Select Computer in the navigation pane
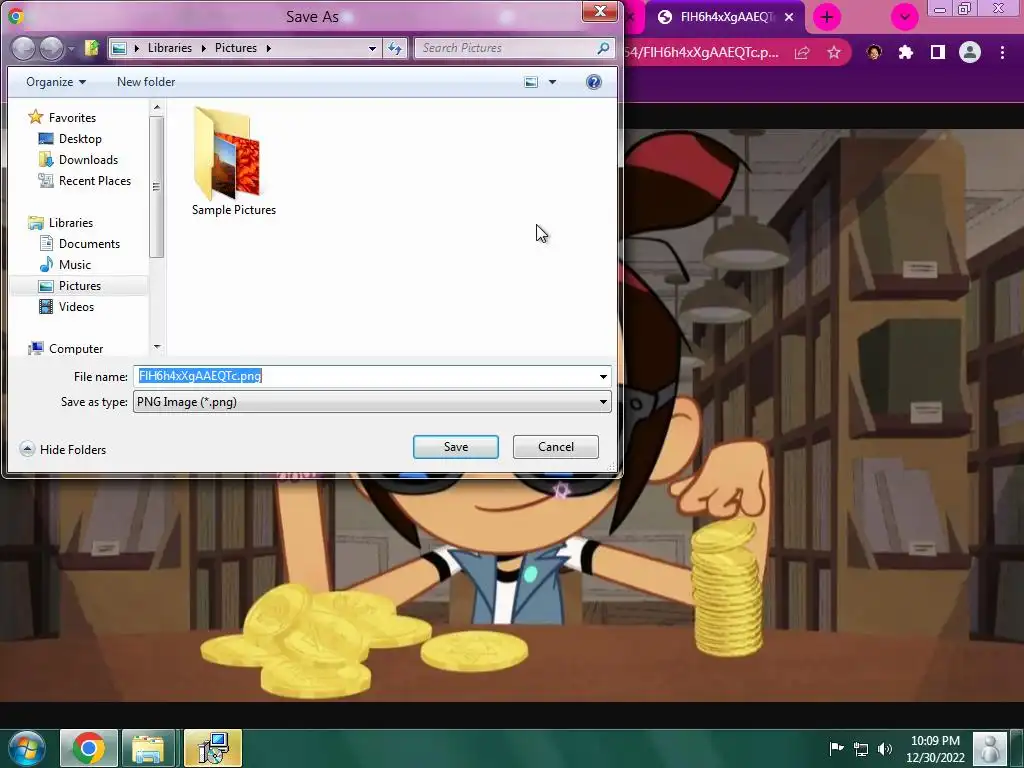This screenshot has height=768, width=1024. (x=76, y=349)
